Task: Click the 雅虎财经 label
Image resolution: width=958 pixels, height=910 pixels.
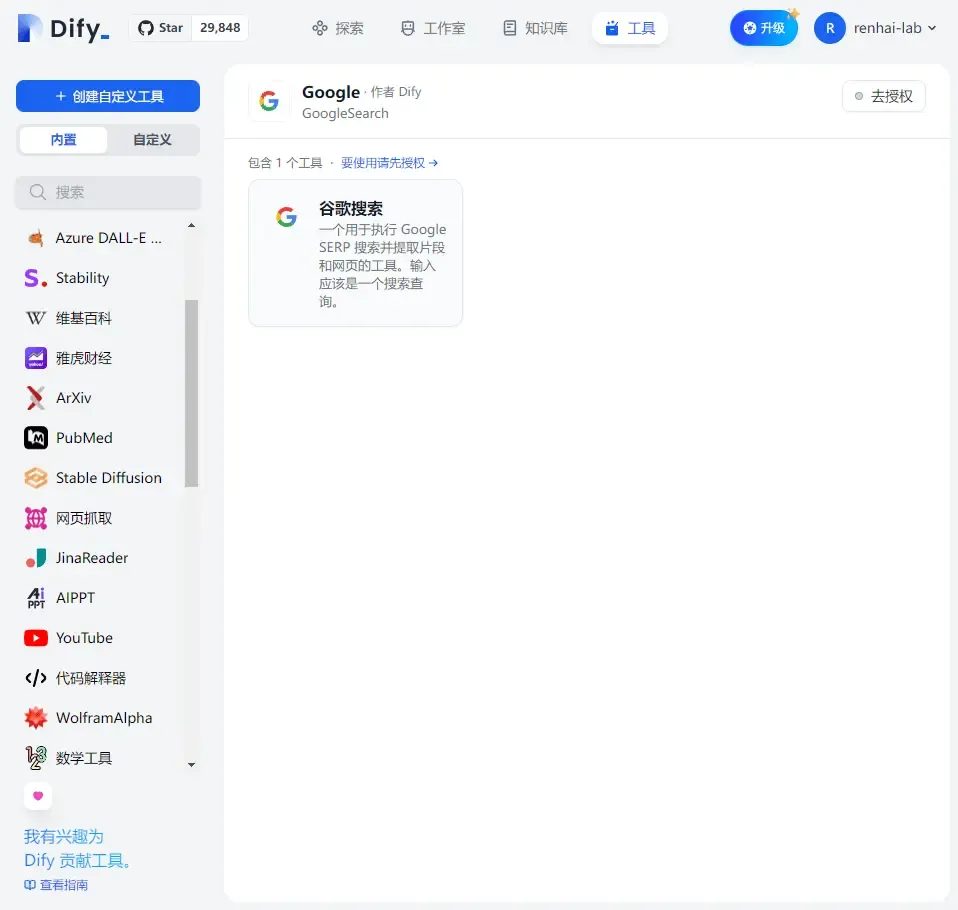Action: pyautogui.click(x=84, y=358)
